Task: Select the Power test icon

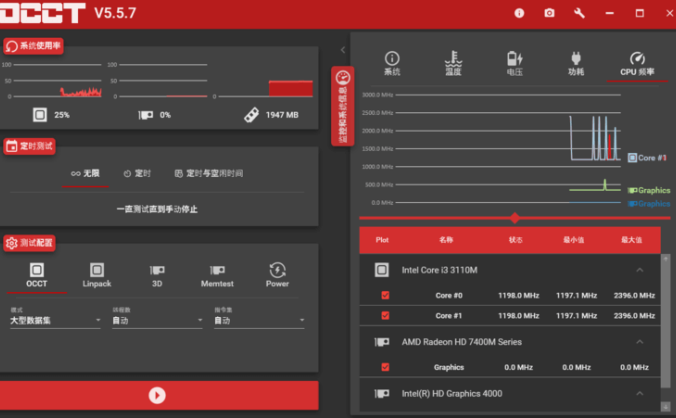Action: [x=277, y=270]
